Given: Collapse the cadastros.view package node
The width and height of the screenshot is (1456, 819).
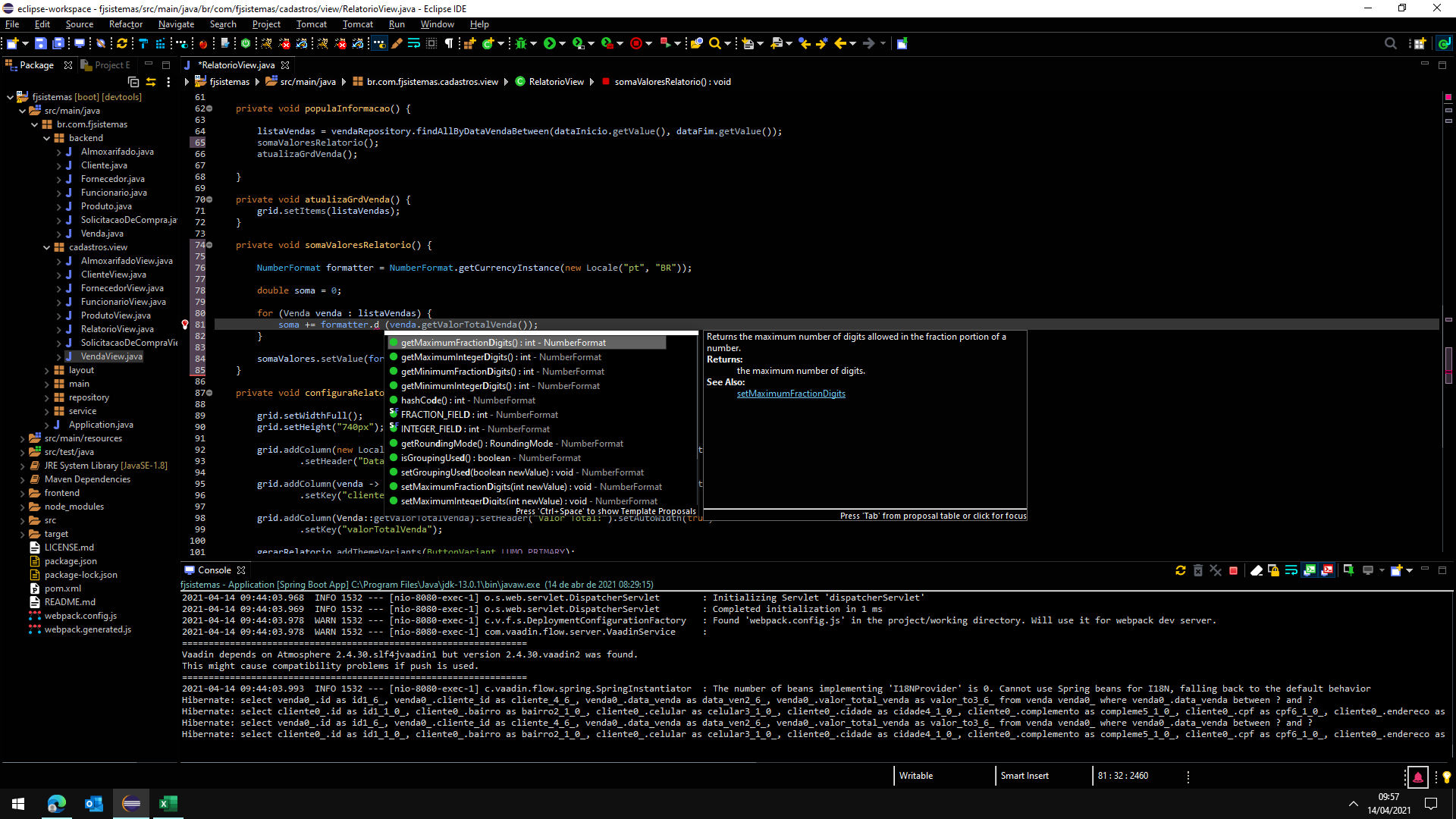Looking at the screenshot, I should pos(47,247).
